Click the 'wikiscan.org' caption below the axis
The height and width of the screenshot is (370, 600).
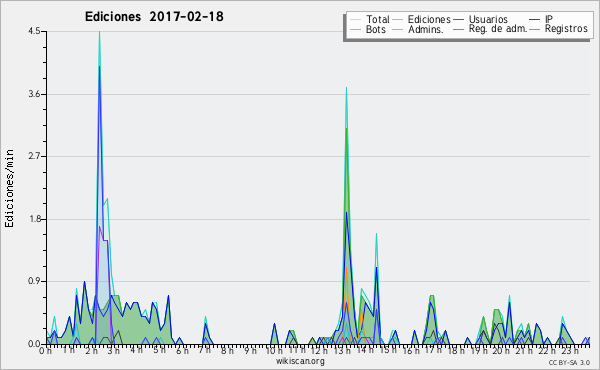tap(300, 361)
